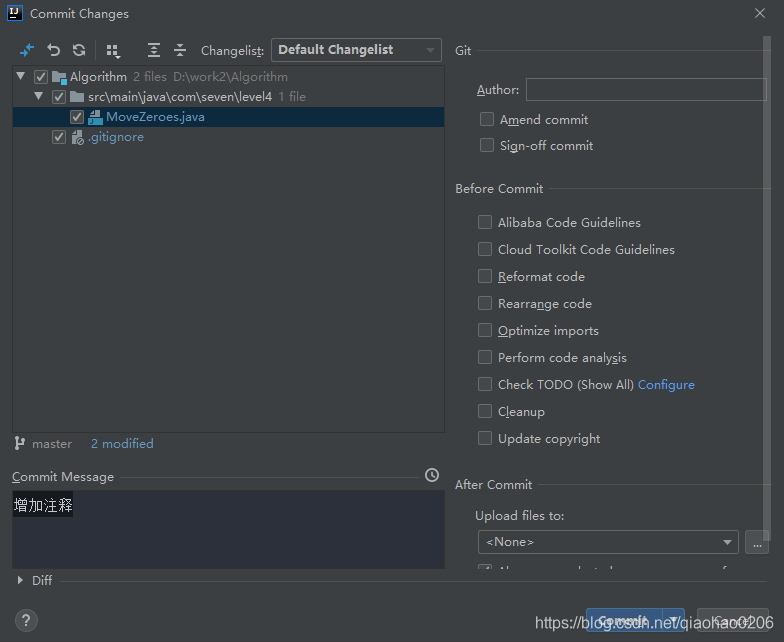Screen dimensions: 784x642
Task: Enable Optimize imports option
Action: 485,330
